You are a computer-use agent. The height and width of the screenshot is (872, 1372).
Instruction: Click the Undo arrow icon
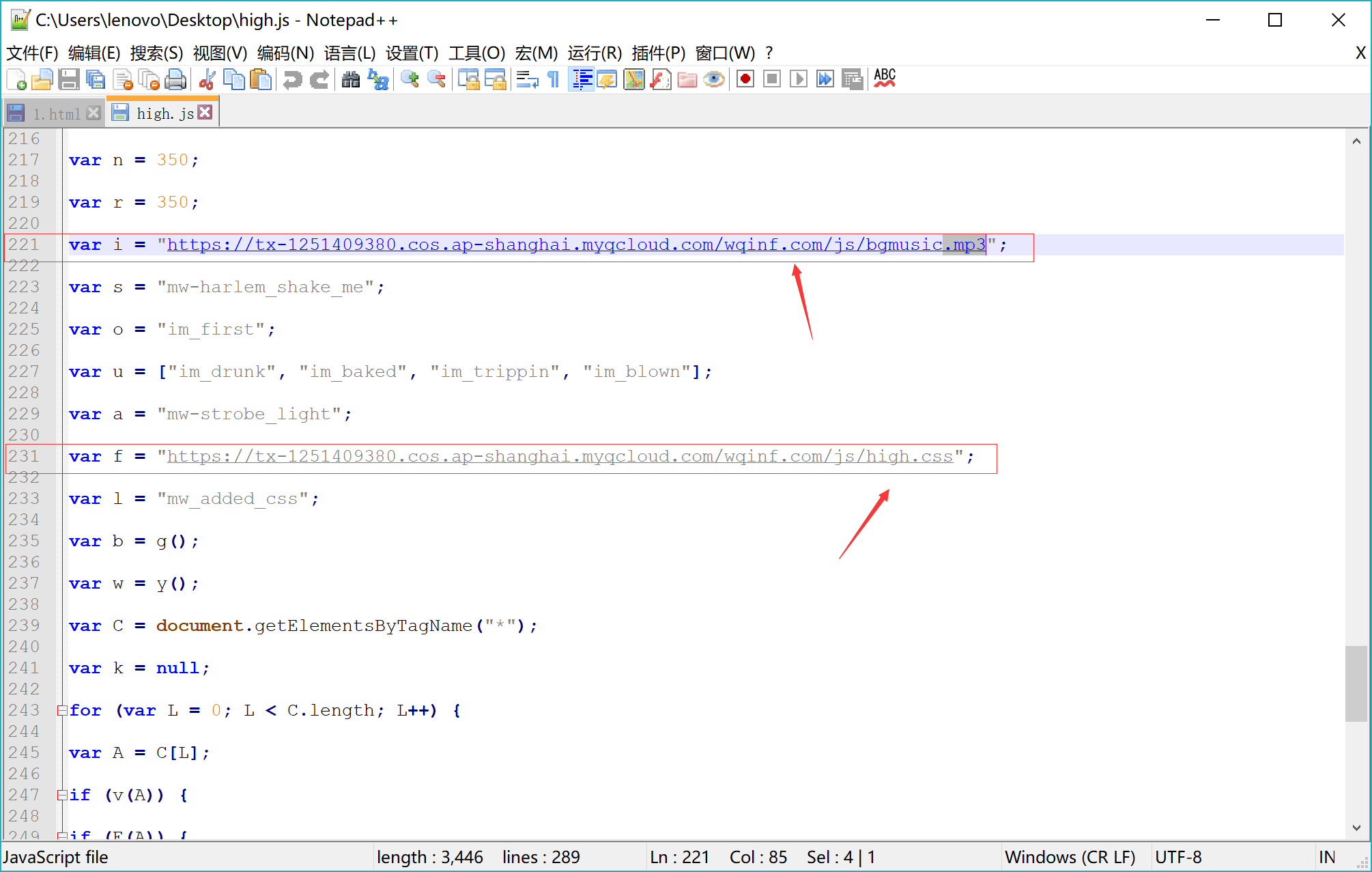point(292,80)
